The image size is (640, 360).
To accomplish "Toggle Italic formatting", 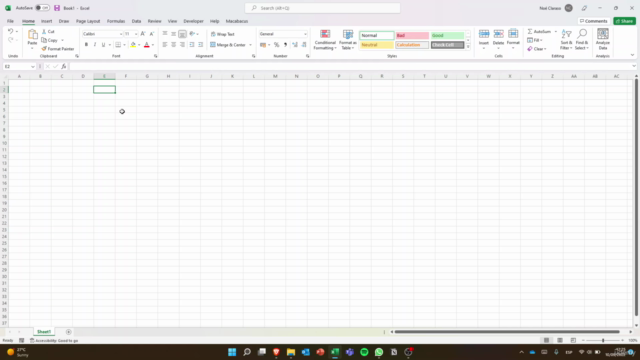I will [95, 44].
